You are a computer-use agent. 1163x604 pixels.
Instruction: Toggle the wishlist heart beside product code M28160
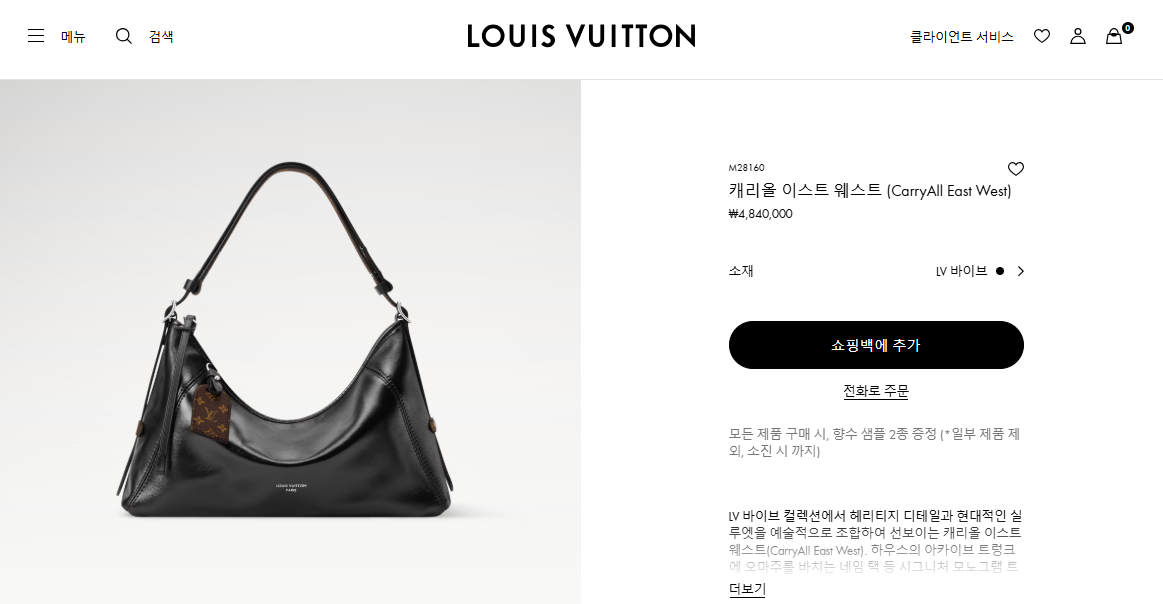(1015, 168)
